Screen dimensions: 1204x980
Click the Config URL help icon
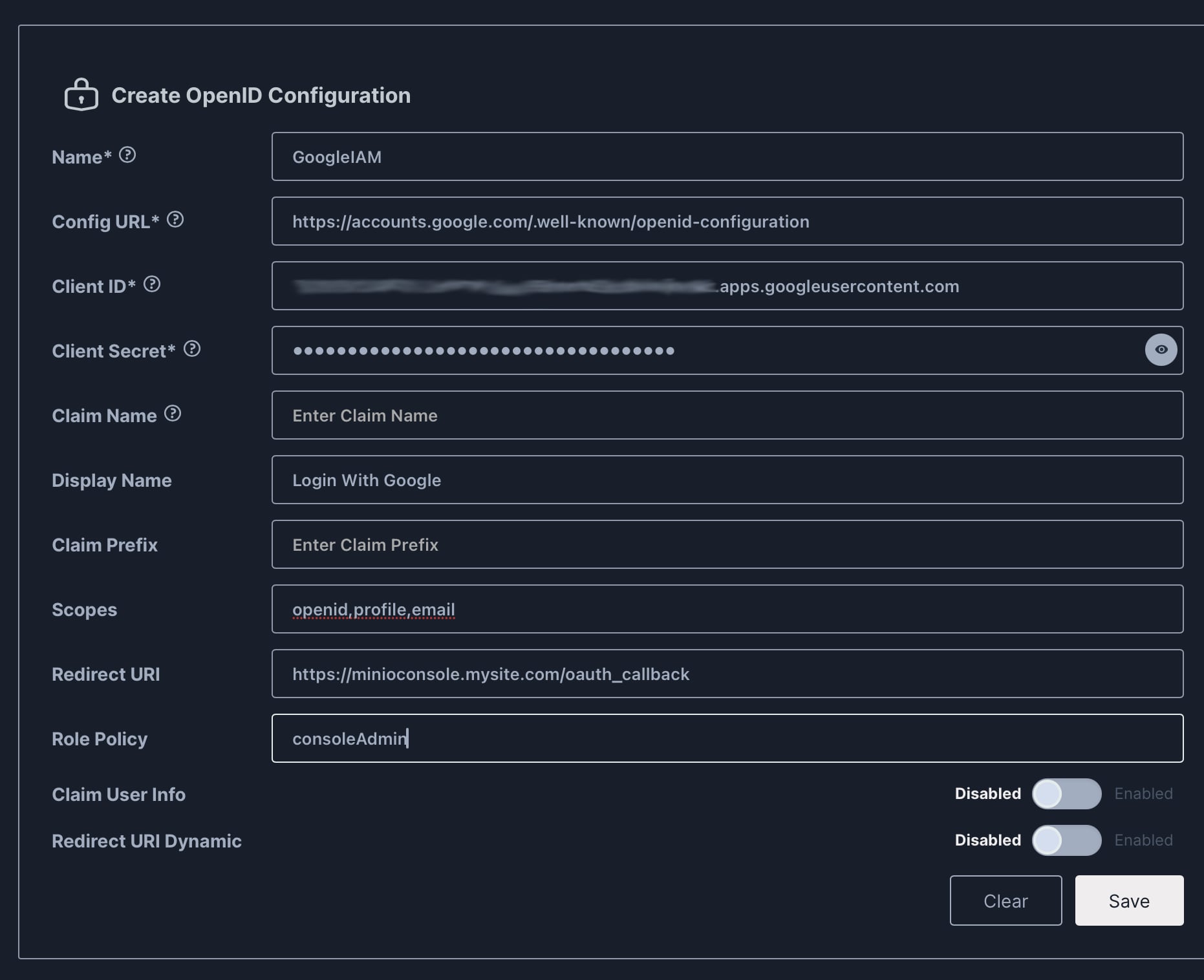pos(175,219)
